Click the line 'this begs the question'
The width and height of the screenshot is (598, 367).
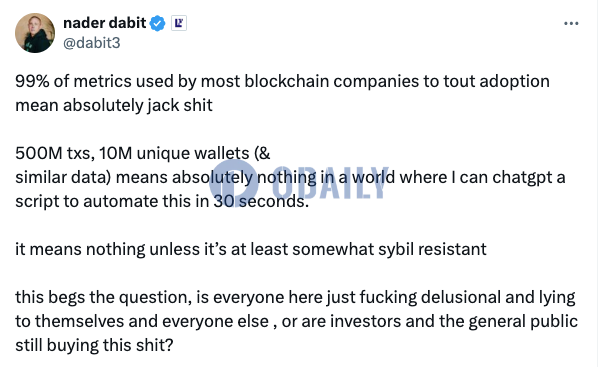click(x=295, y=298)
